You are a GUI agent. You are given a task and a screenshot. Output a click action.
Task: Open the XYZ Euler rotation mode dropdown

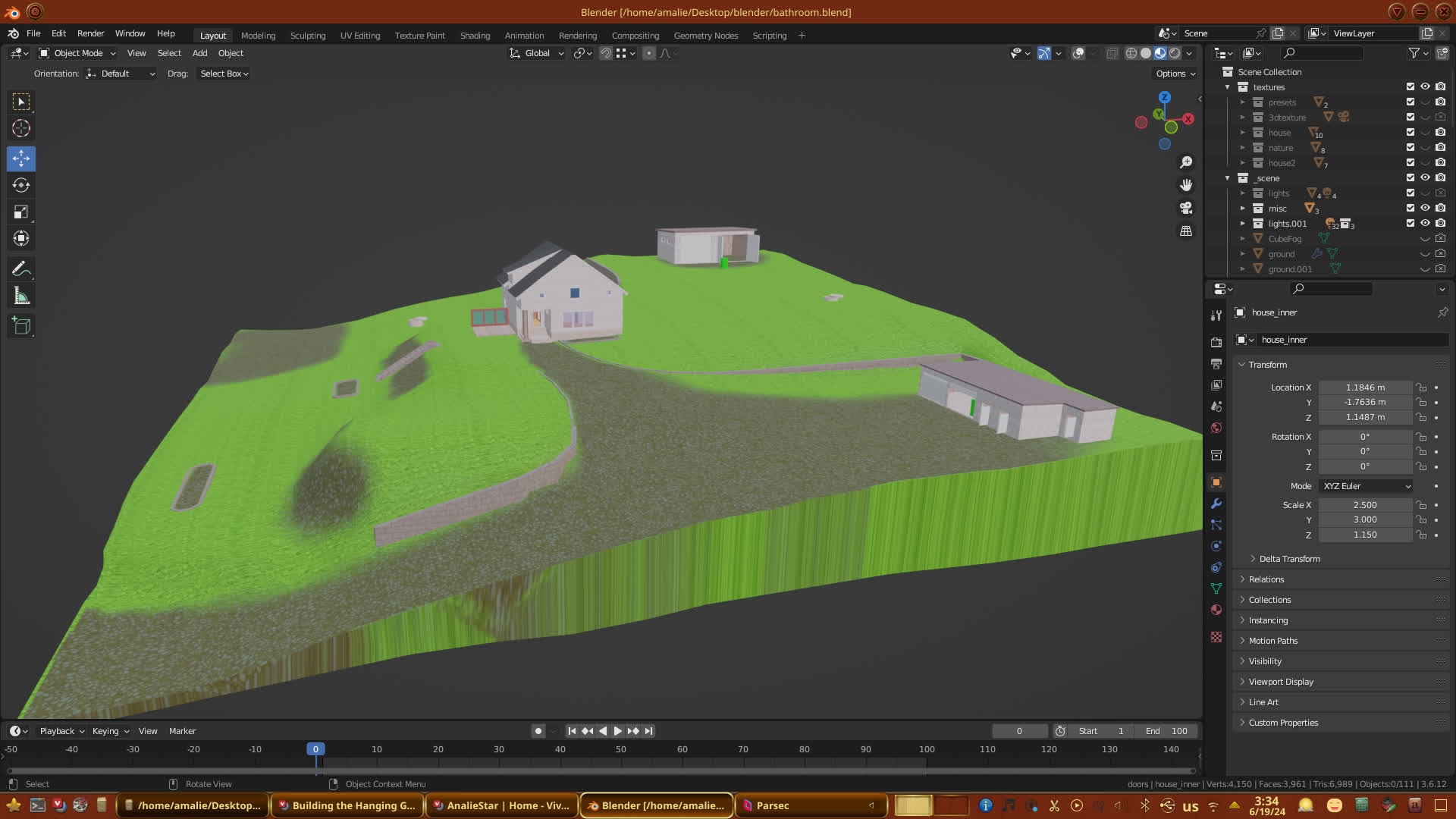1367,486
